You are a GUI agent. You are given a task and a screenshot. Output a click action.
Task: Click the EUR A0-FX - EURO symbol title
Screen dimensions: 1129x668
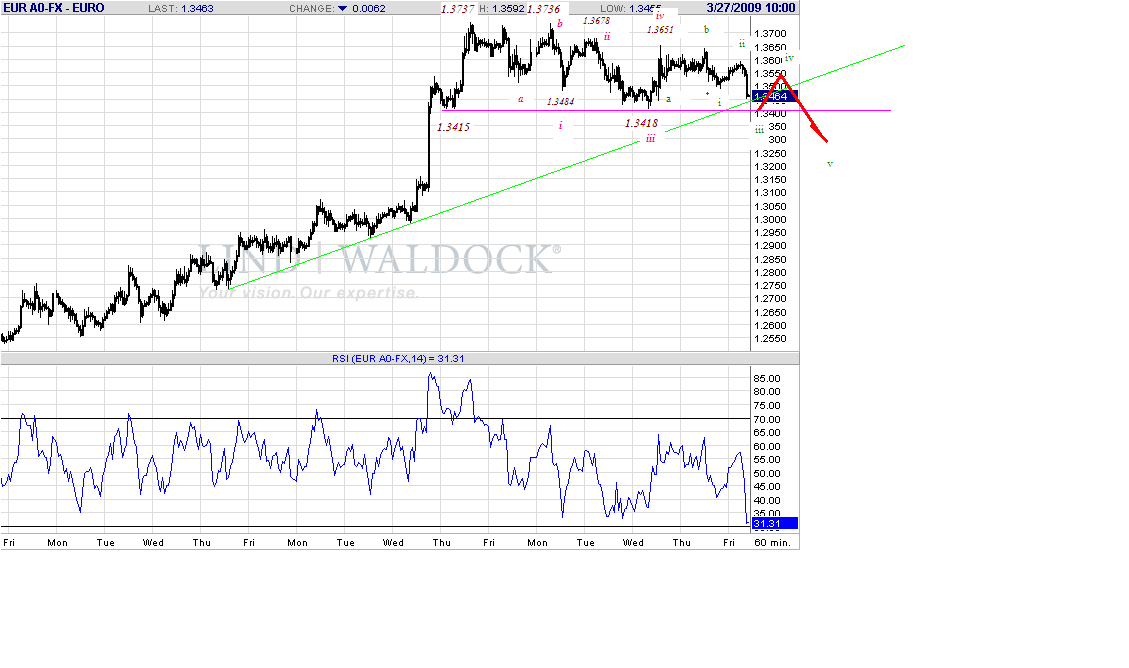point(54,8)
